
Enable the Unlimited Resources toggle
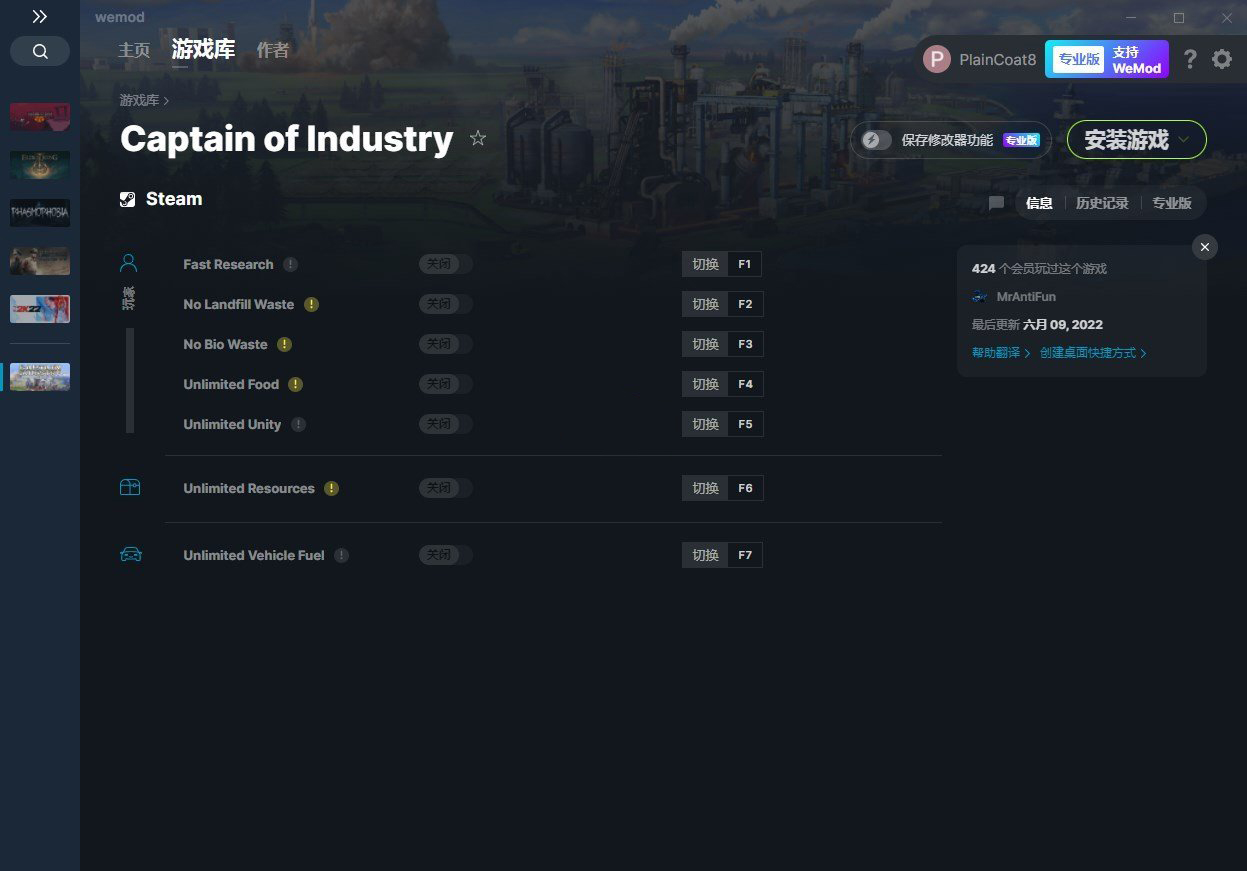[x=445, y=488]
